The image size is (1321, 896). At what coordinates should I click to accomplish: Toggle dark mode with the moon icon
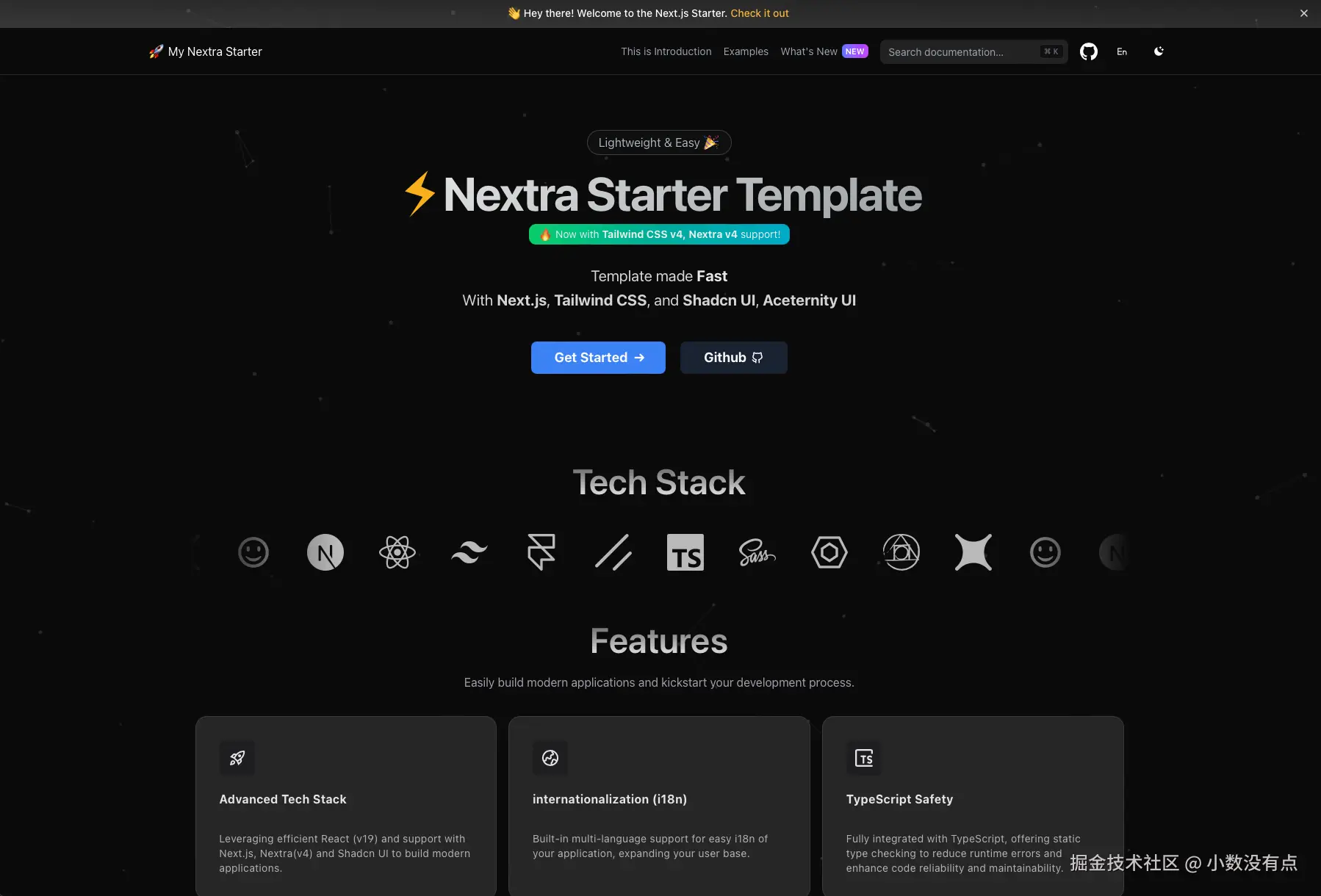point(1159,51)
